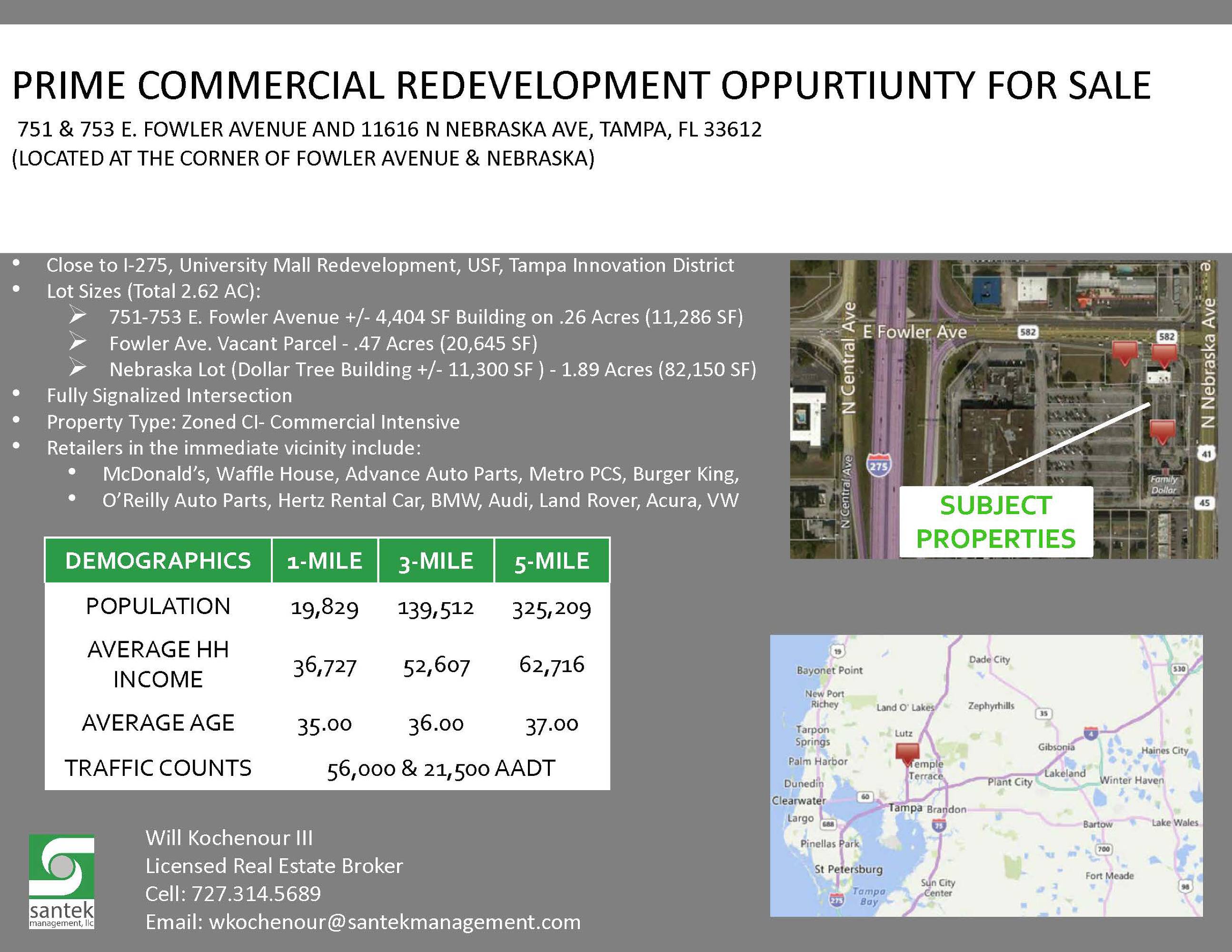The width and height of the screenshot is (1232, 952).
Task: Click the Tampa city label on map
Action: click(905, 808)
